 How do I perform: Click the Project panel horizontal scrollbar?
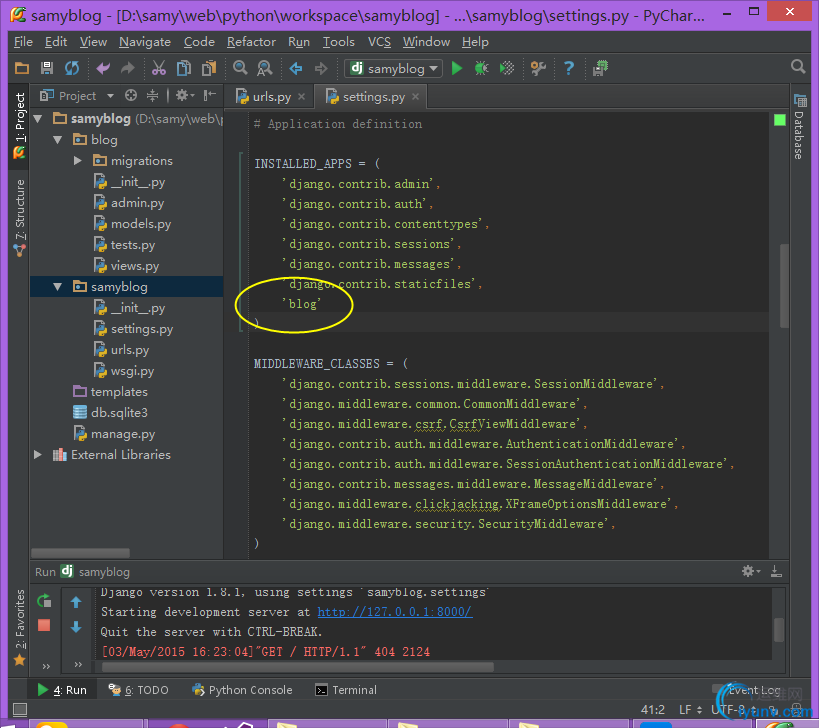point(80,553)
